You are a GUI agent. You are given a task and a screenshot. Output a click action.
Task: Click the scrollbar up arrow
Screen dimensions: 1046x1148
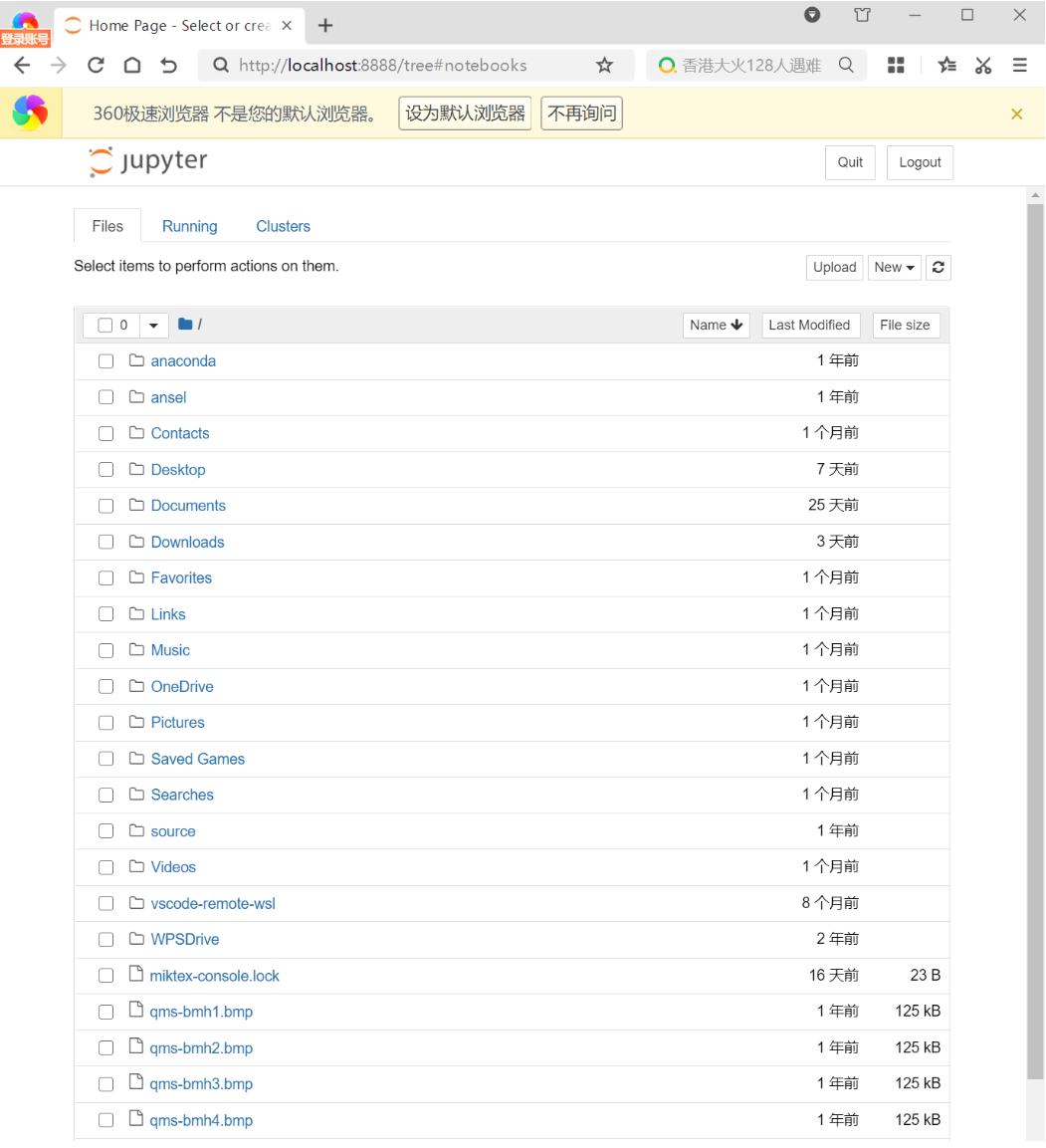point(1035,195)
